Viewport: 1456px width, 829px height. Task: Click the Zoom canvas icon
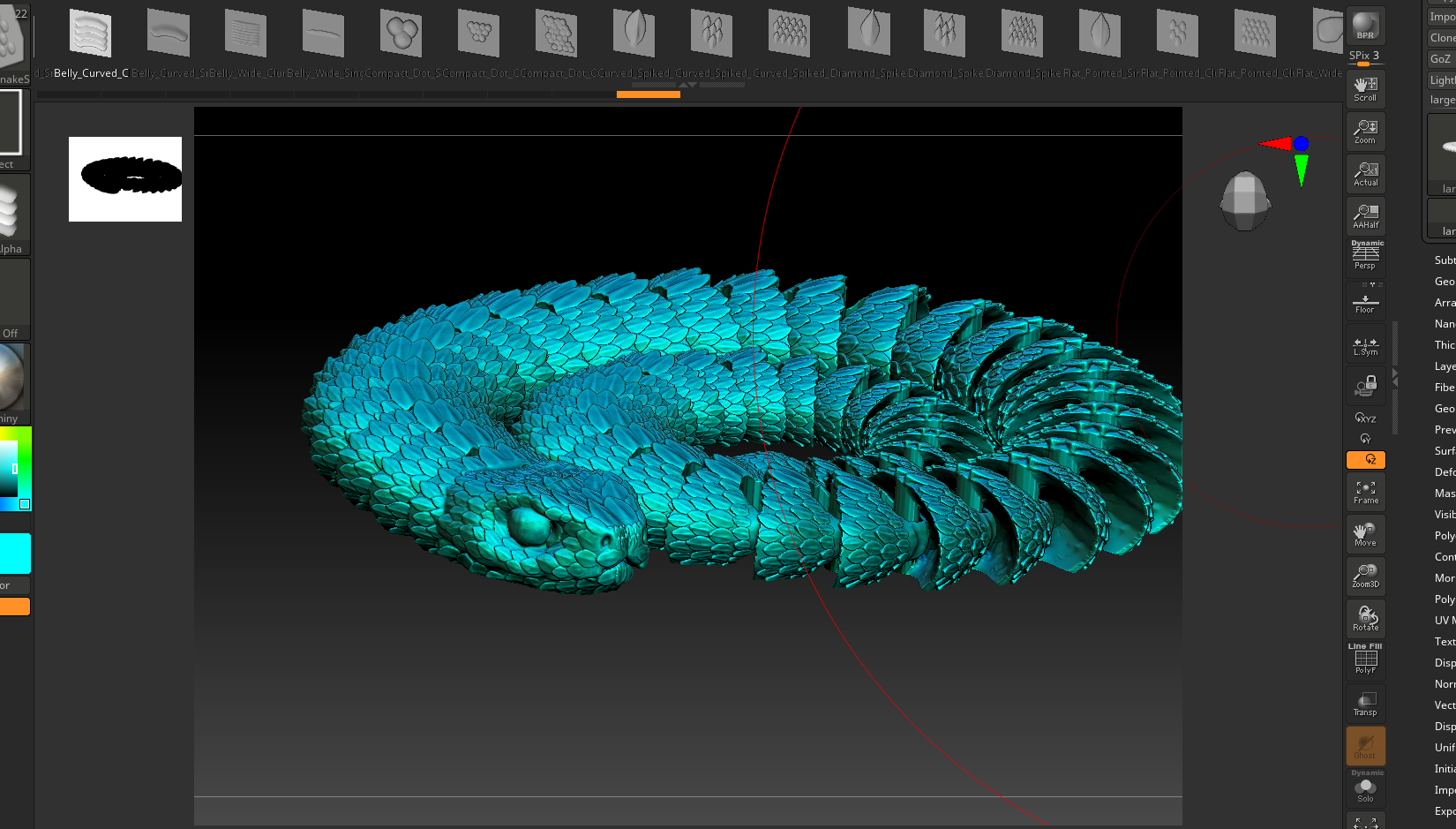(1365, 132)
